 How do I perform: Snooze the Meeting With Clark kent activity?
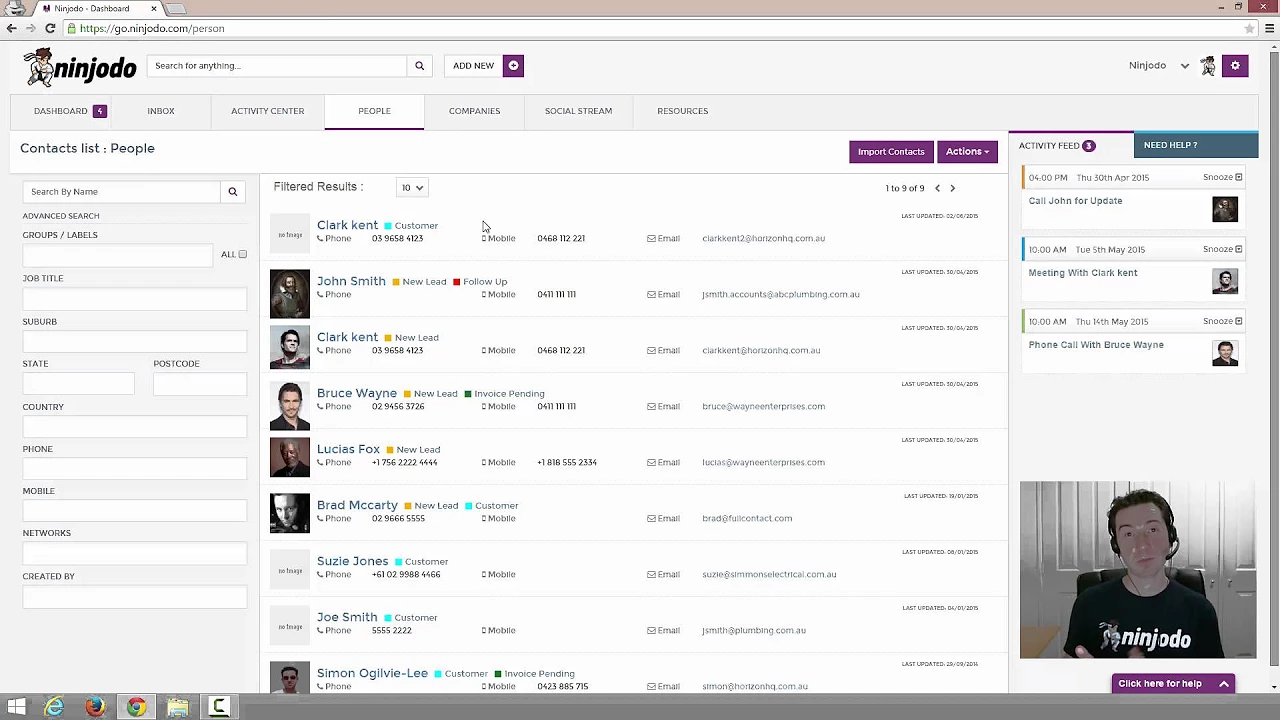(x=1223, y=250)
